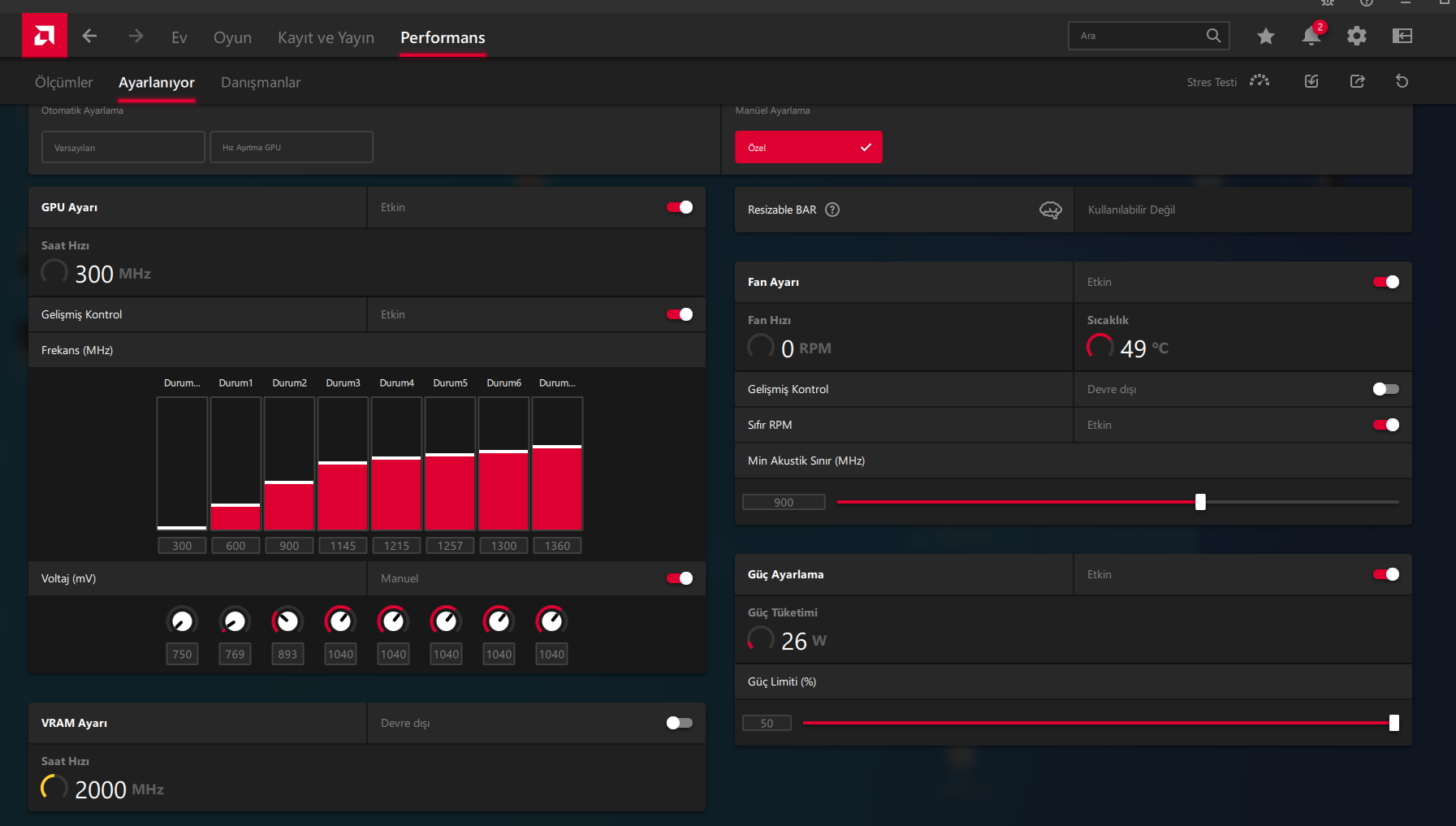Open favorites via the star icon
The height and width of the screenshot is (826, 1456).
pos(1265,36)
